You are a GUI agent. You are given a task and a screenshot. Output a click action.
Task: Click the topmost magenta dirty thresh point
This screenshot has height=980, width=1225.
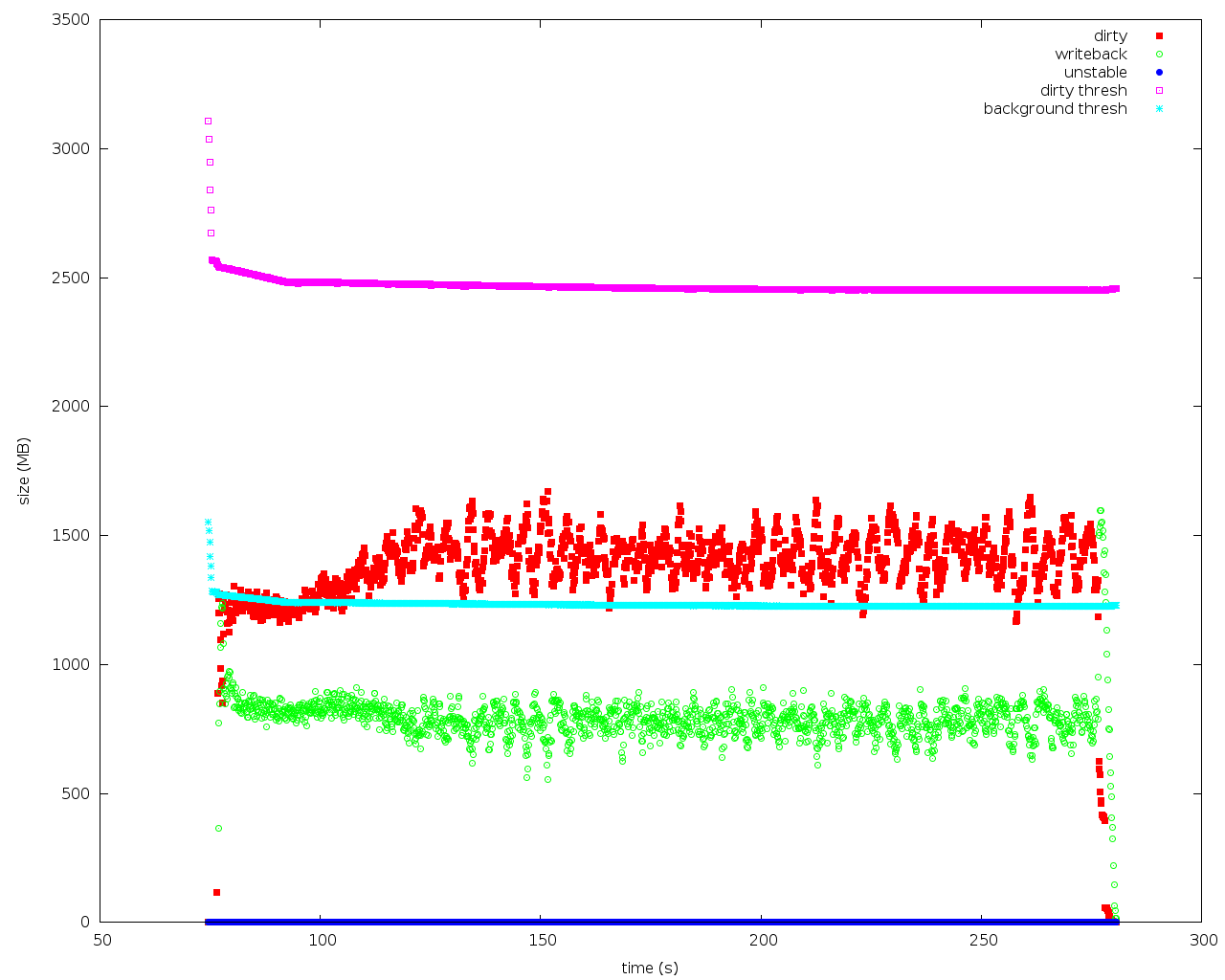208,121
